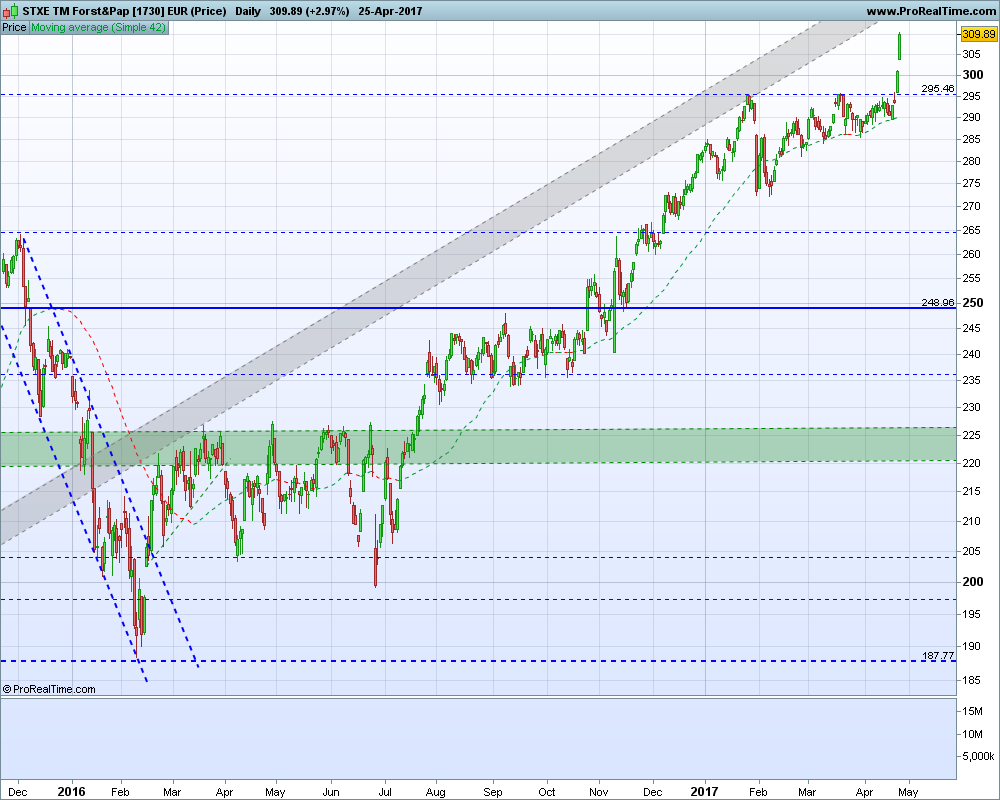Image resolution: width=1000 pixels, height=800 pixels.
Task: Click the 2017 year label on time axis
Action: [x=704, y=792]
